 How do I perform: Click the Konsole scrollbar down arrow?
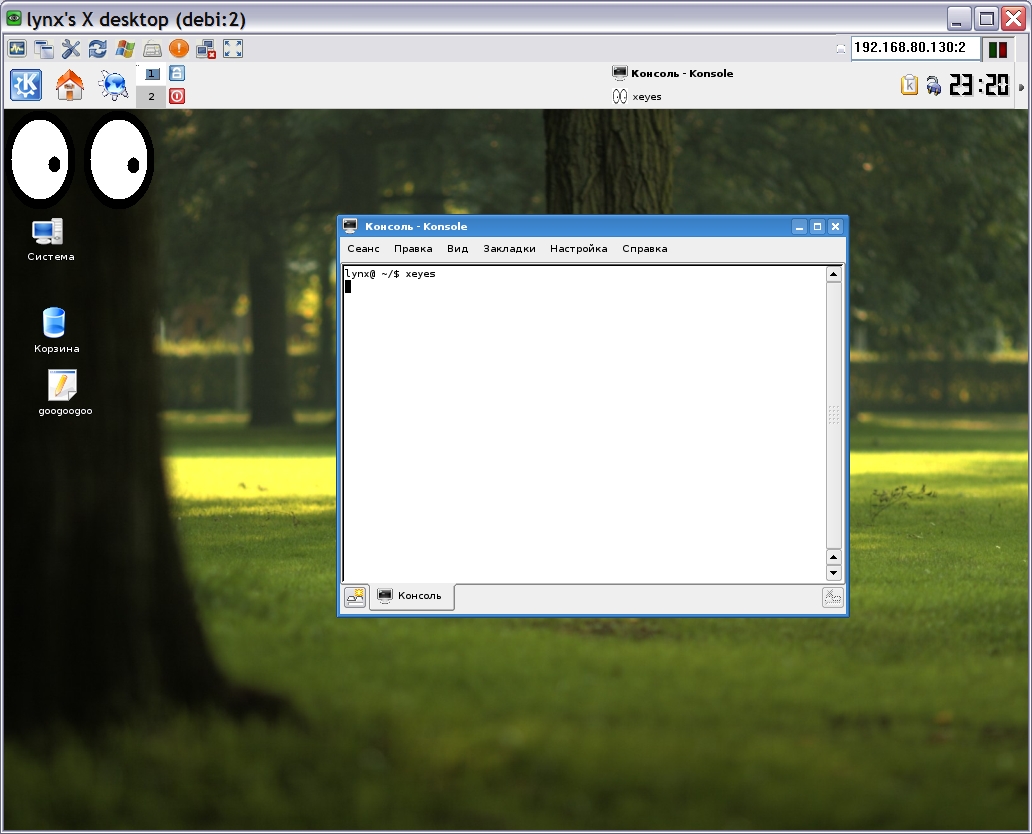(x=834, y=573)
